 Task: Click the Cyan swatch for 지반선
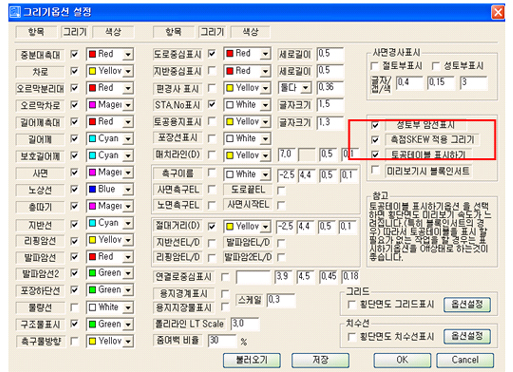point(93,223)
